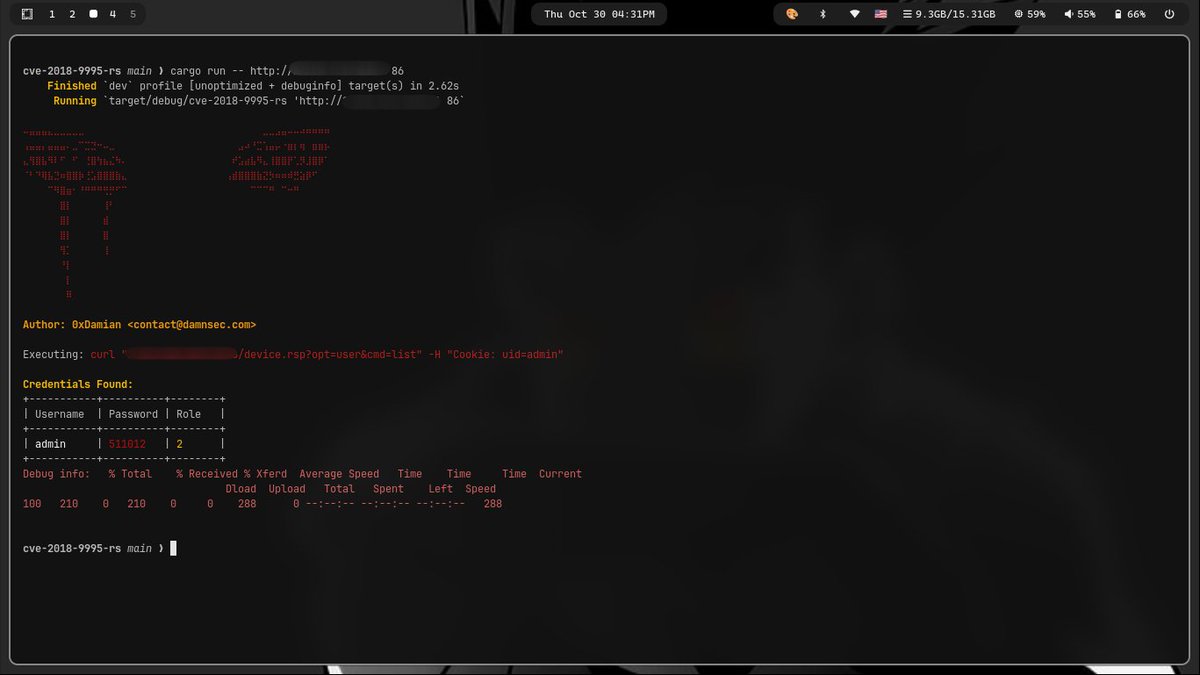Click the CPU 59% indicator
The image size is (1200, 675).
(x=1030, y=14)
